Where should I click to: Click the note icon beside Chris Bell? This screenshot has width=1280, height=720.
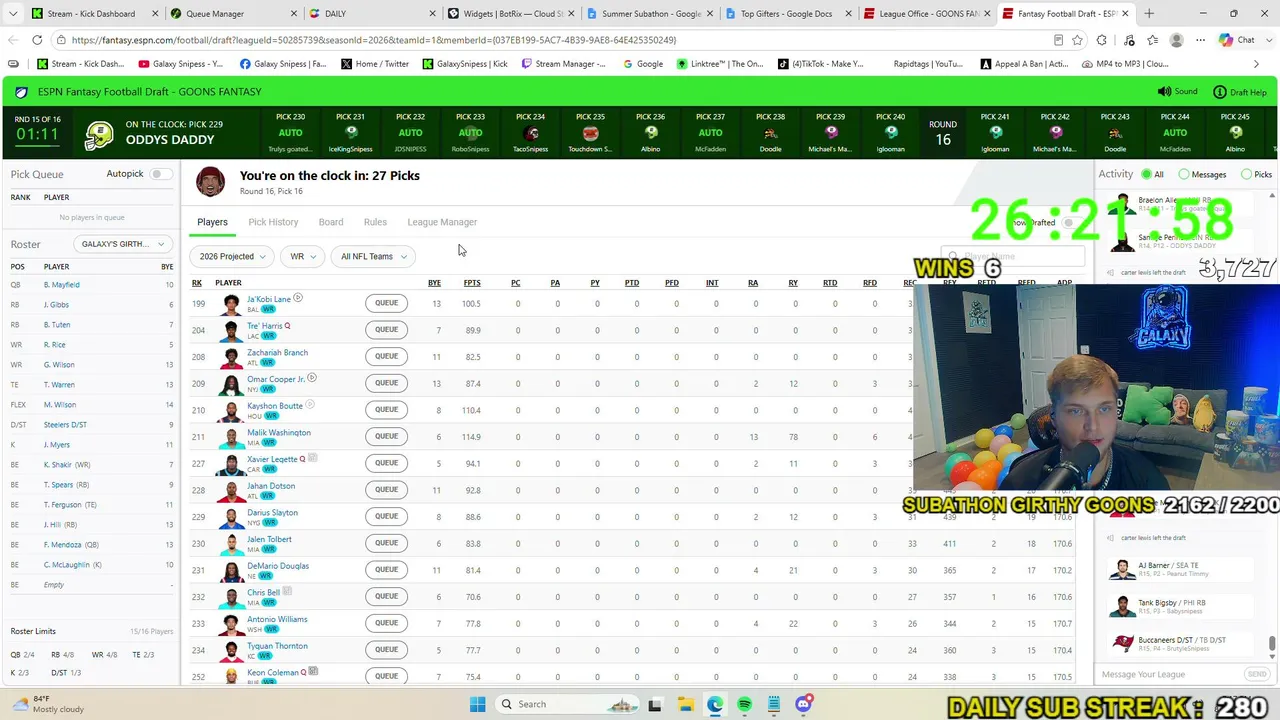(288, 591)
